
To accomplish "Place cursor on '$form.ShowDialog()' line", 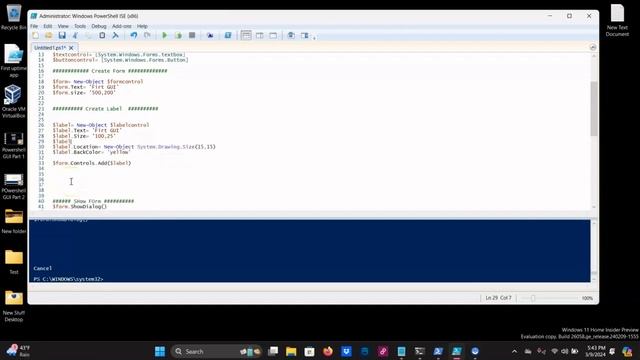I will pos(80,207).
